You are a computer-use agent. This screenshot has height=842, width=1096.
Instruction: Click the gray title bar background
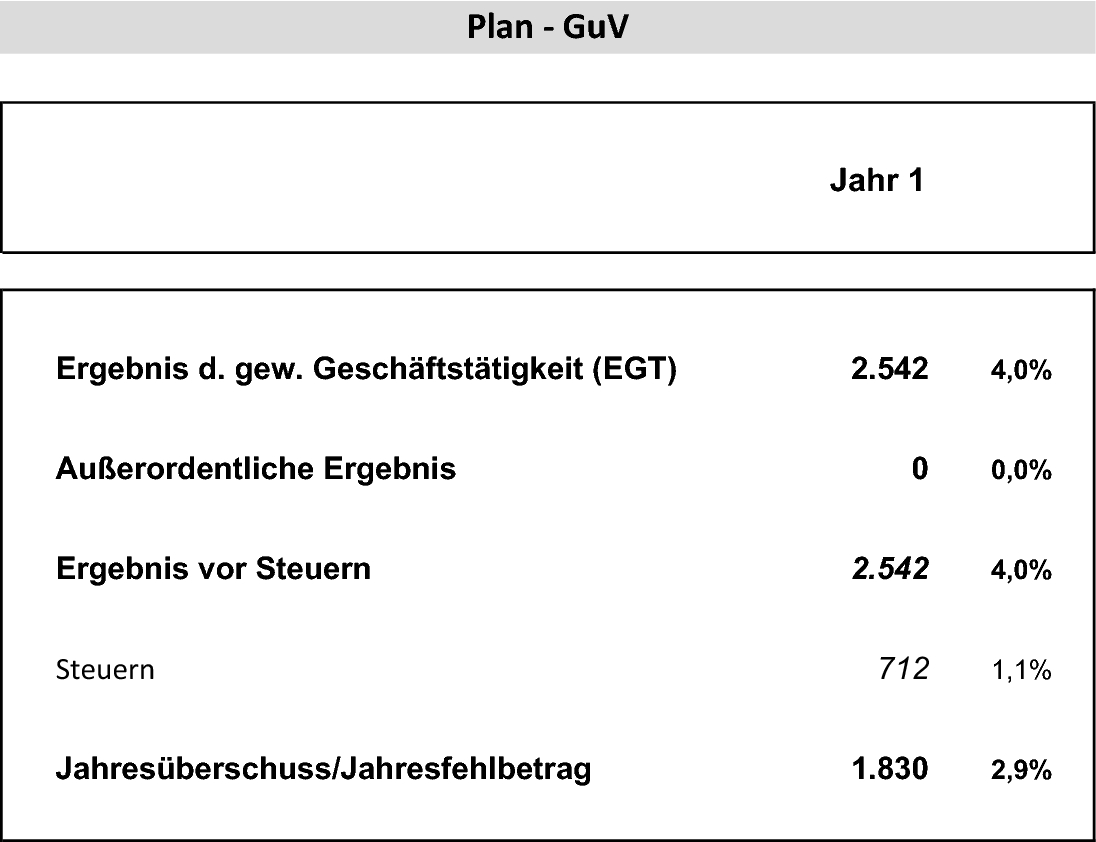(x=210, y=27)
